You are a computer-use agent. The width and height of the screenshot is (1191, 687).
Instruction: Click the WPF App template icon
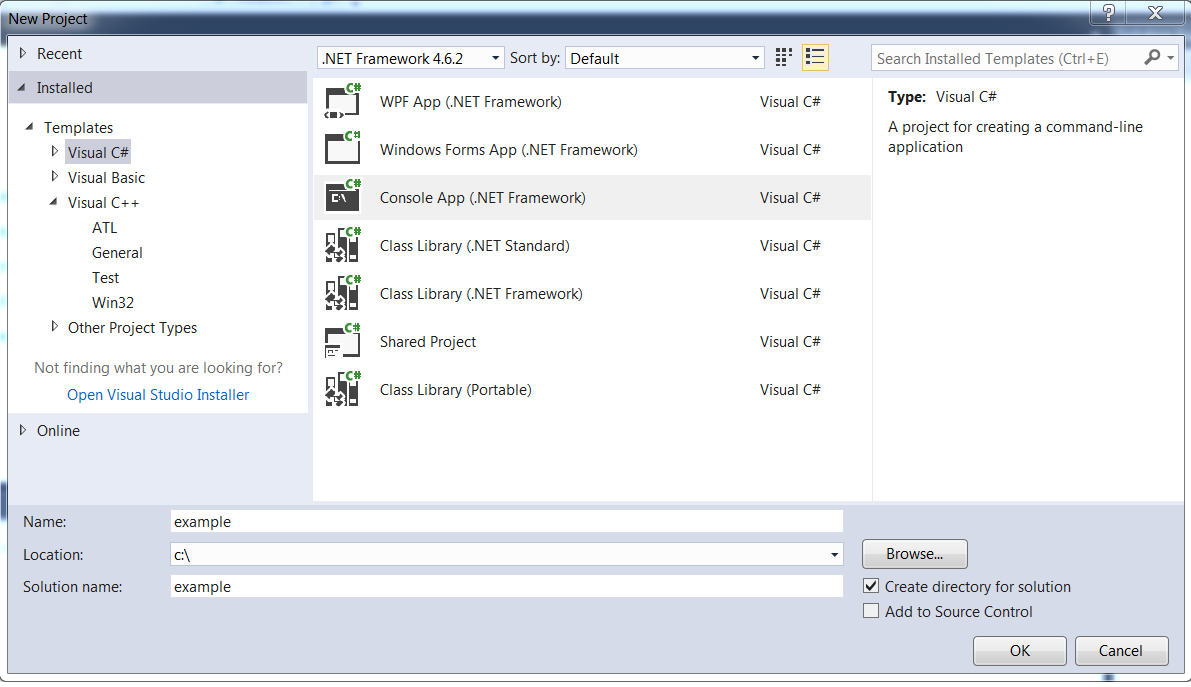(343, 101)
